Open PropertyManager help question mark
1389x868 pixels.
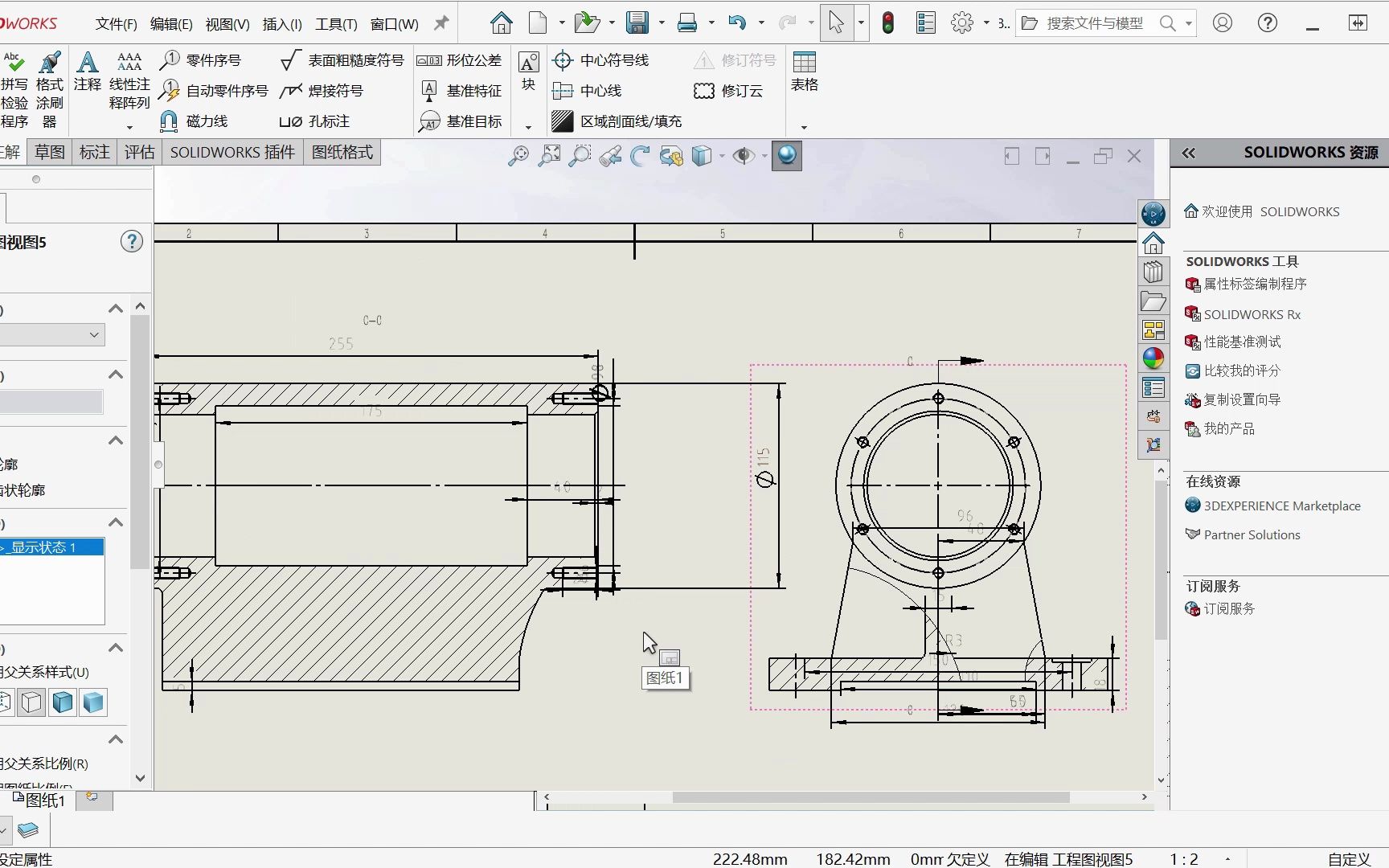point(132,241)
